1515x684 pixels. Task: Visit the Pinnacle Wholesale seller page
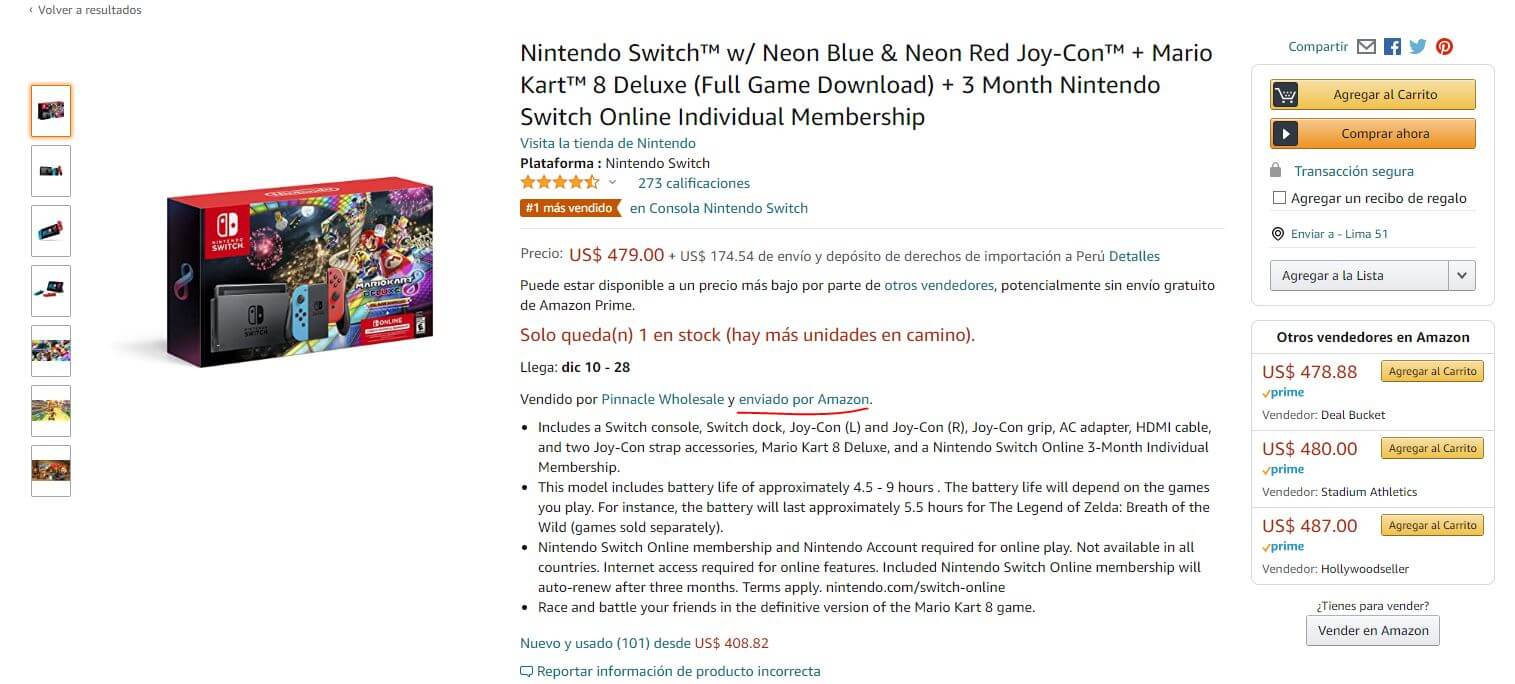(x=663, y=399)
